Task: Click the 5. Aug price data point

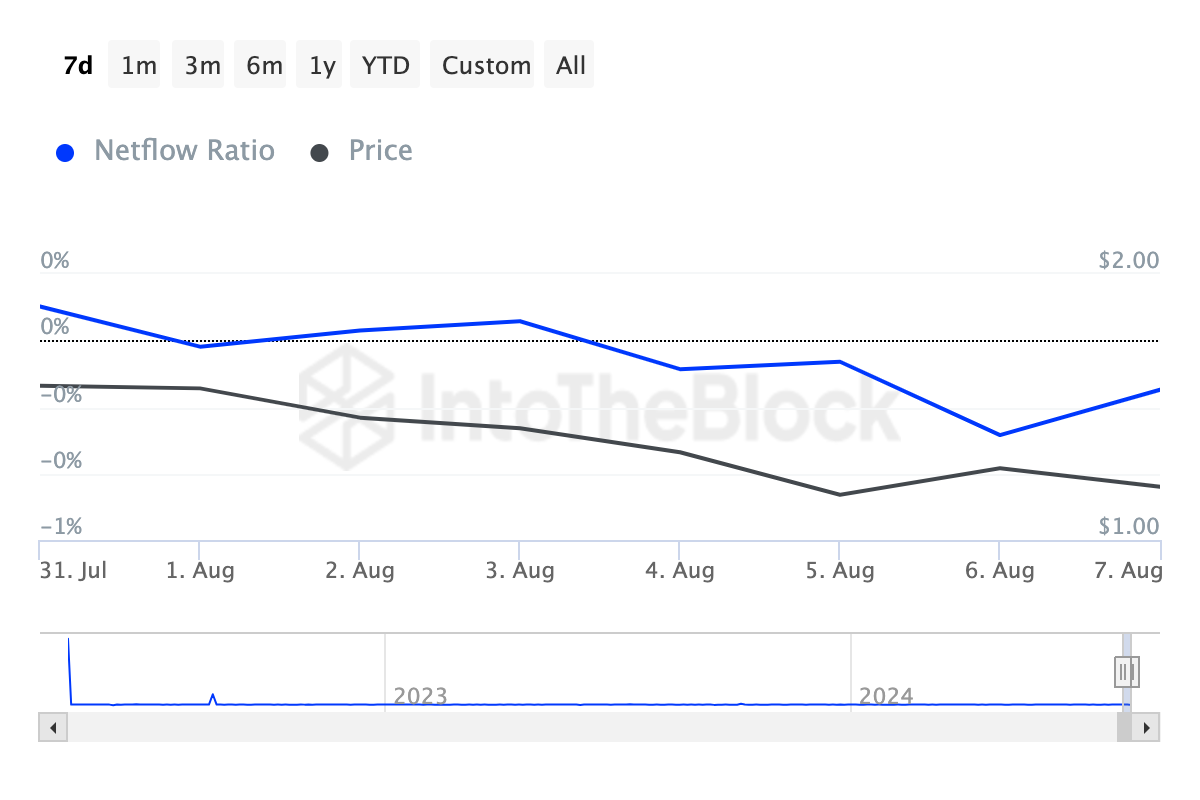Action: (839, 494)
